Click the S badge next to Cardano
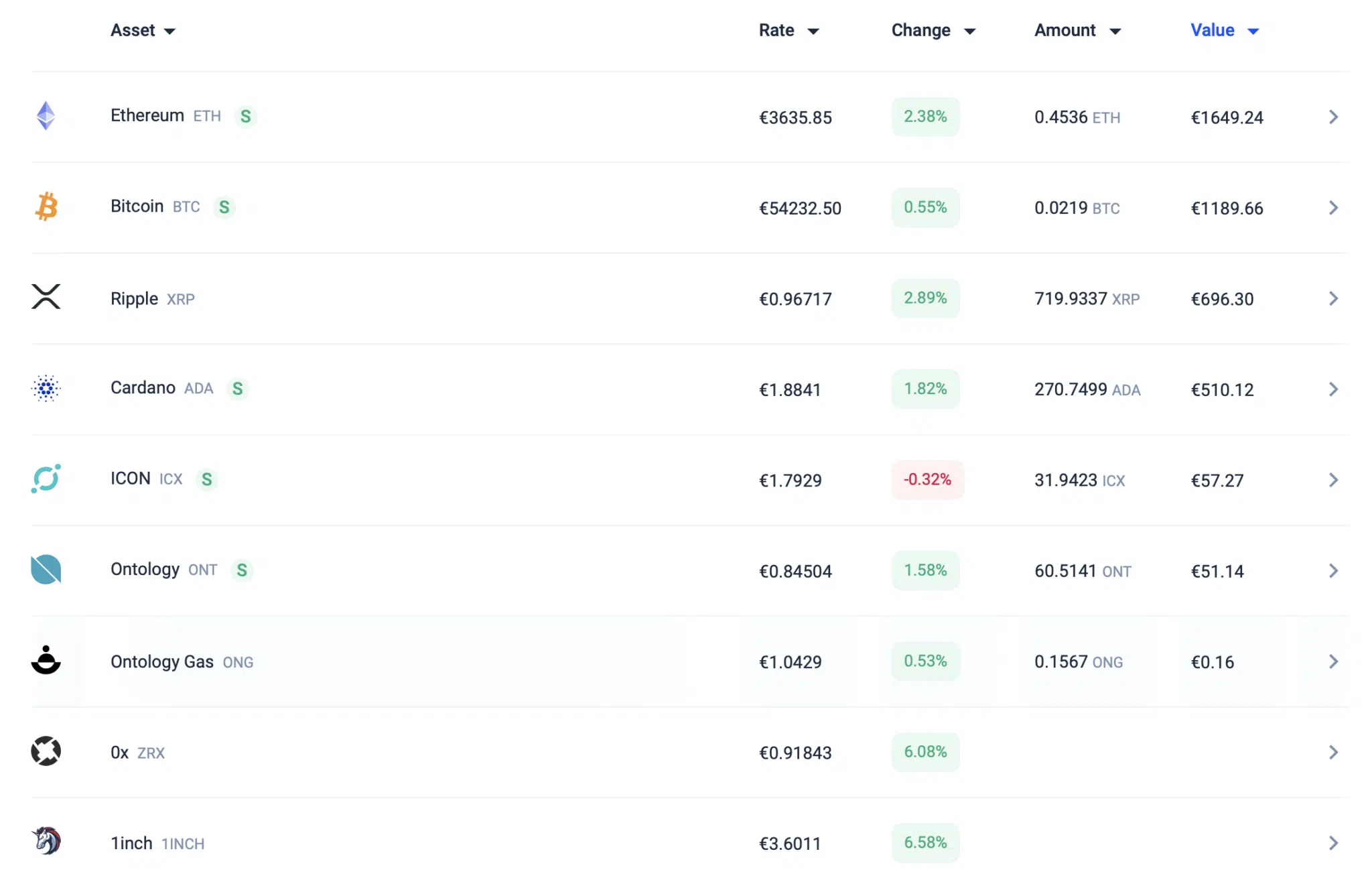 [x=238, y=389]
